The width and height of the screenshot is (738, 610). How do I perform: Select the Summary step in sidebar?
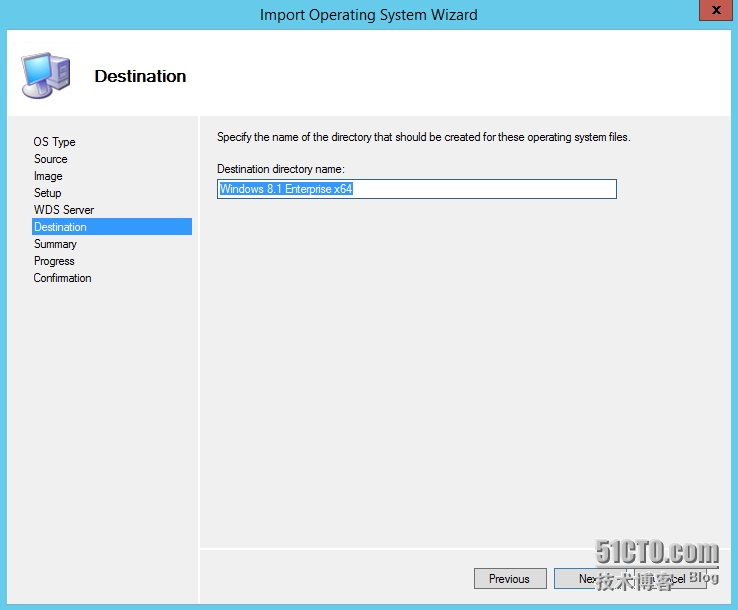click(x=55, y=244)
